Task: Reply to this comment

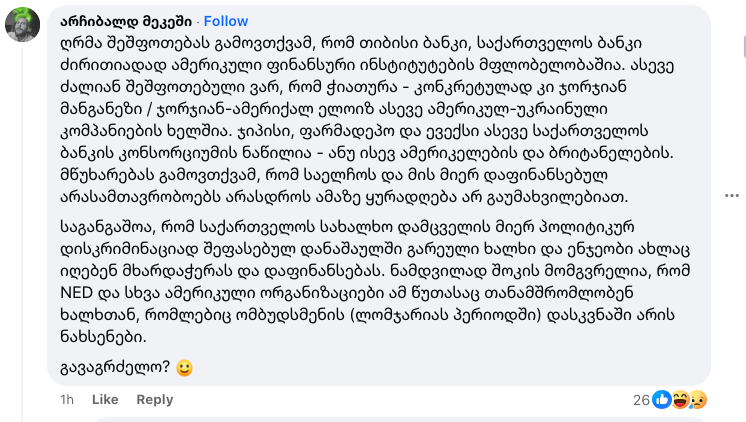Action: pyautogui.click(x=154, y=399)
